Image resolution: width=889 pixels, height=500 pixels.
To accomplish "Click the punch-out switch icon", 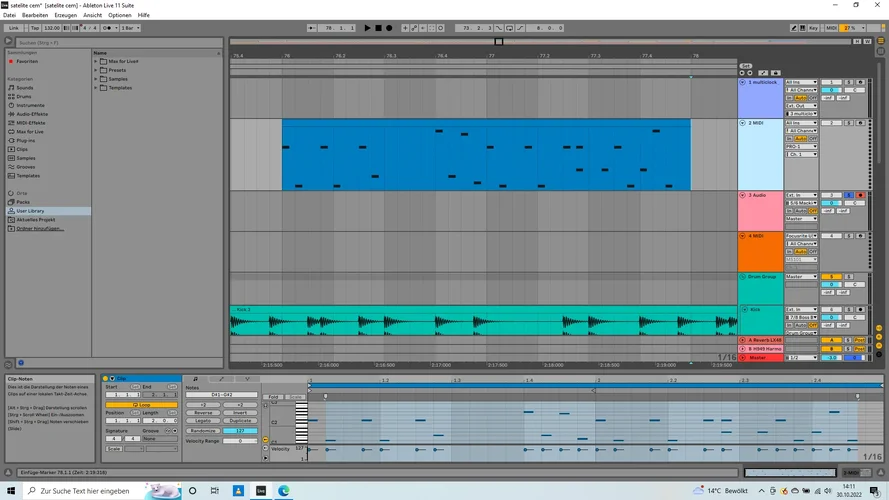I will (x=520, y=28).
